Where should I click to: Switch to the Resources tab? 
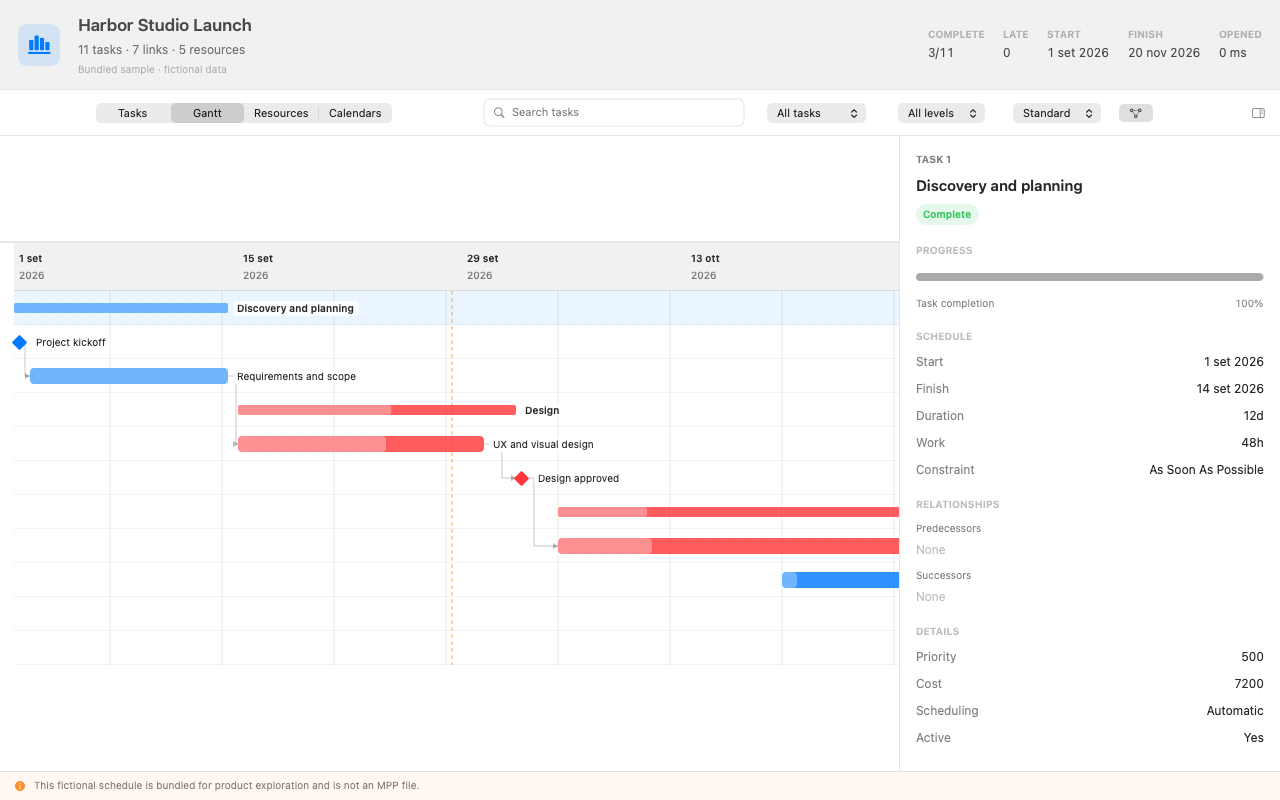[281, 113]
